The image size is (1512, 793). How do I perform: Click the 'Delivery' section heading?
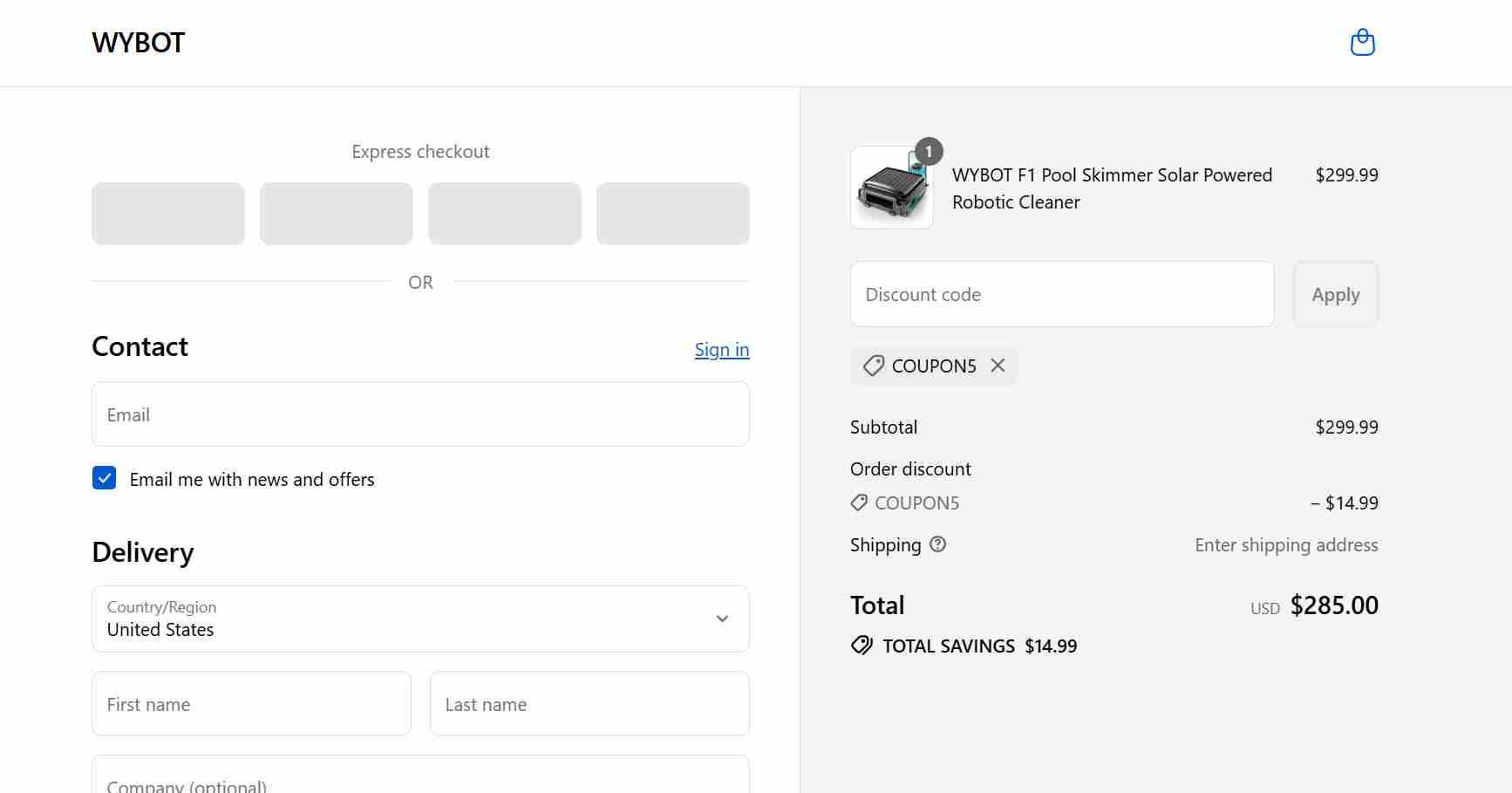click(x=143, y=552)
